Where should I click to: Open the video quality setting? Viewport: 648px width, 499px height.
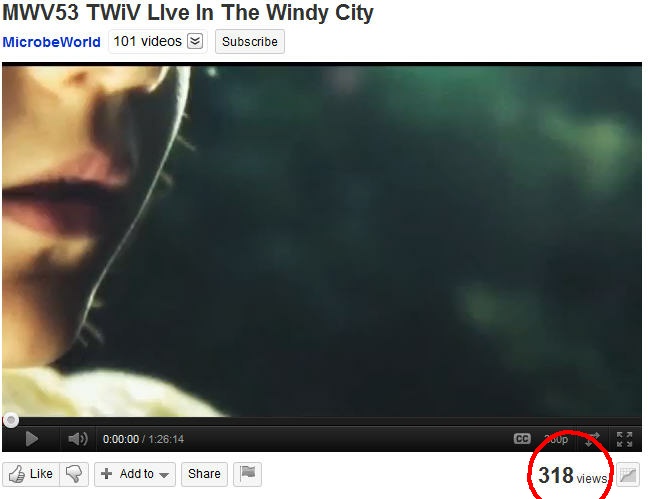click(556, 439)
